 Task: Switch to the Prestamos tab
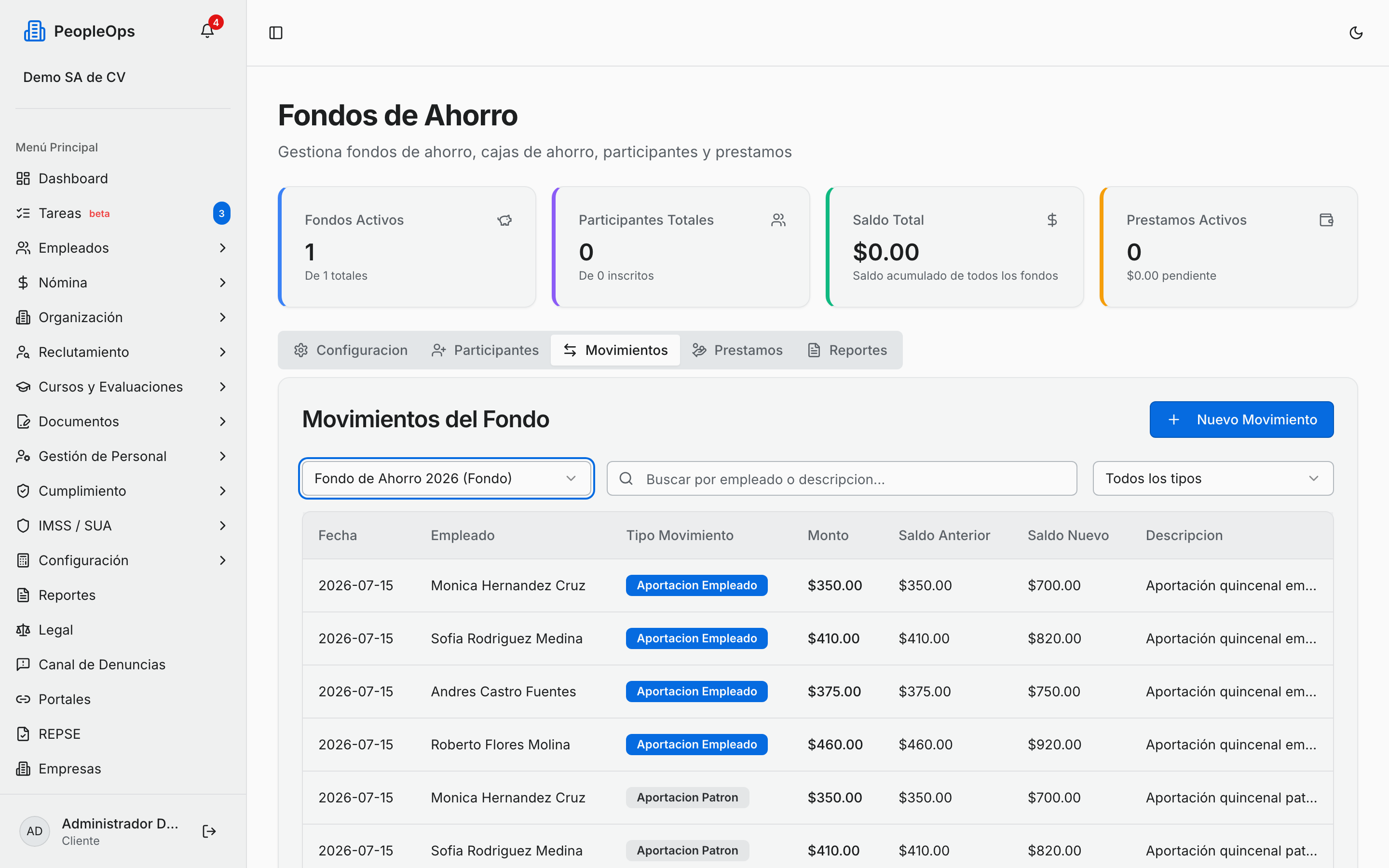(737, 350)
